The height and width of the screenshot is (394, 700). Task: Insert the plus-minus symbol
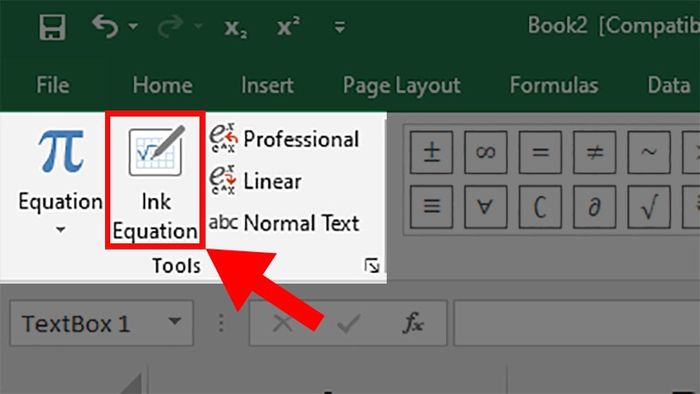tap(431, 152)
